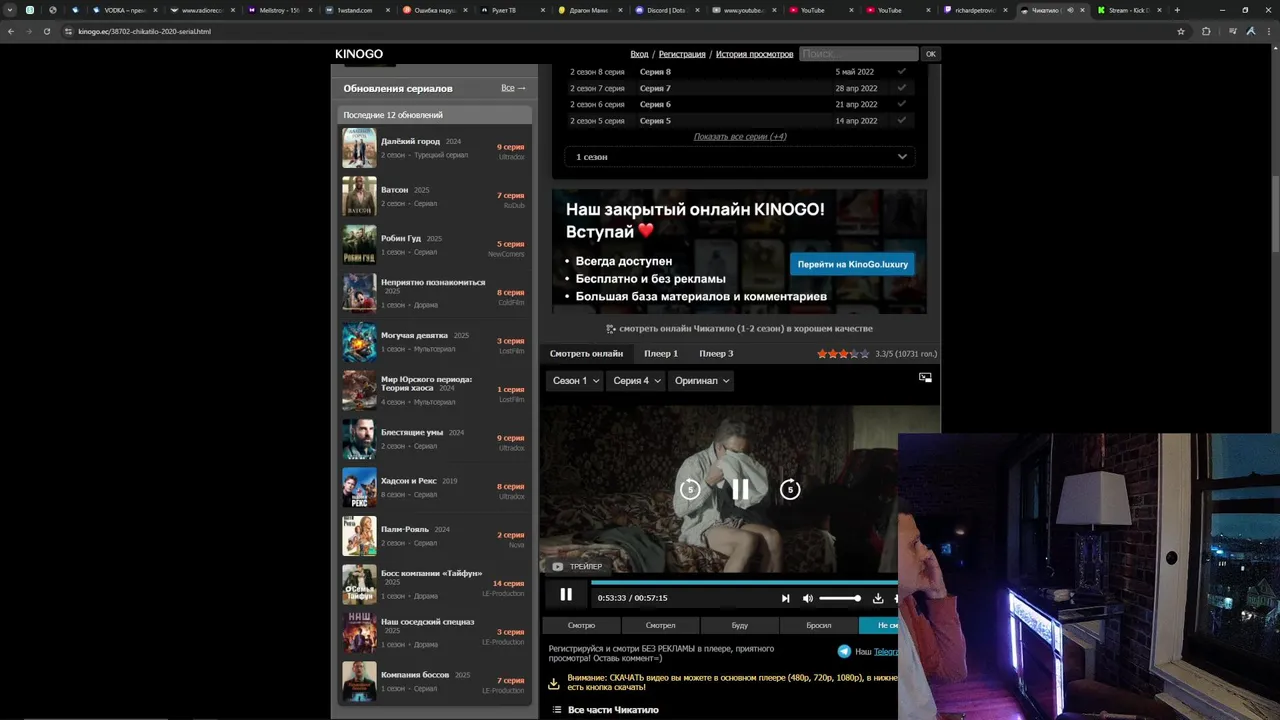
Task: Mark Серия 7 as watched checkmark
Action: click(901, 88)
